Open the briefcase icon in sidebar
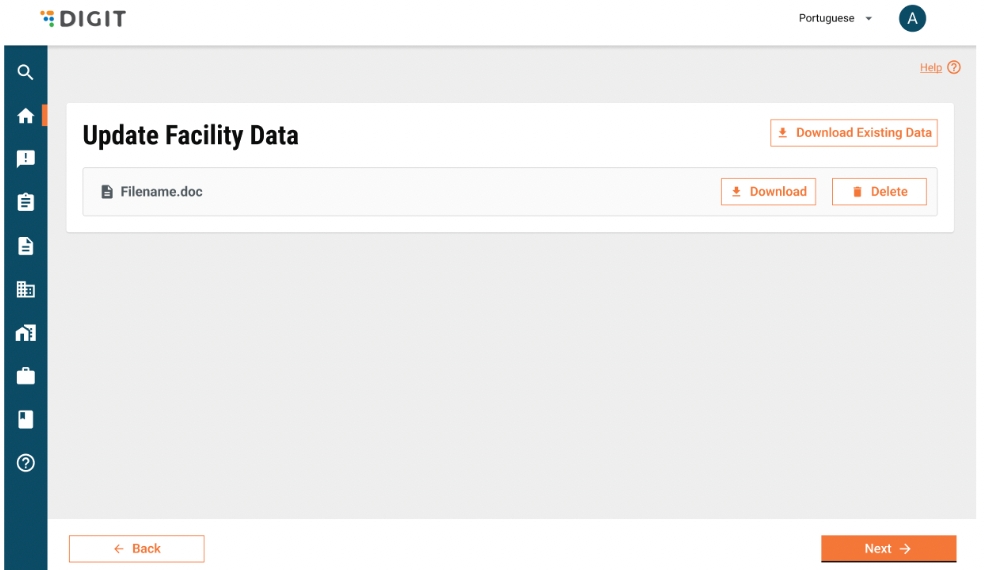Screen dimensions: 984x570 point(26,377)
